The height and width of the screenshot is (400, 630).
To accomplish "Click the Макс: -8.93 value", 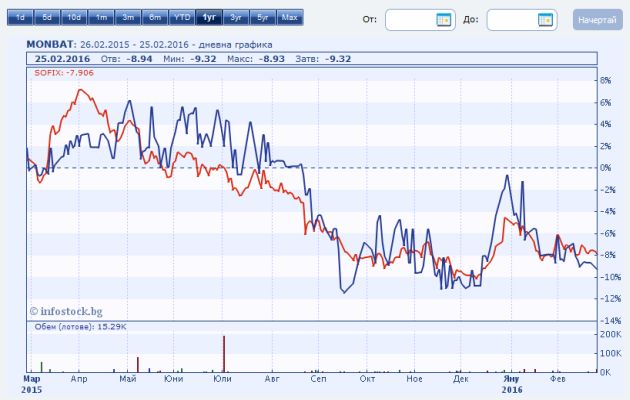I will (x=256, y=59).
